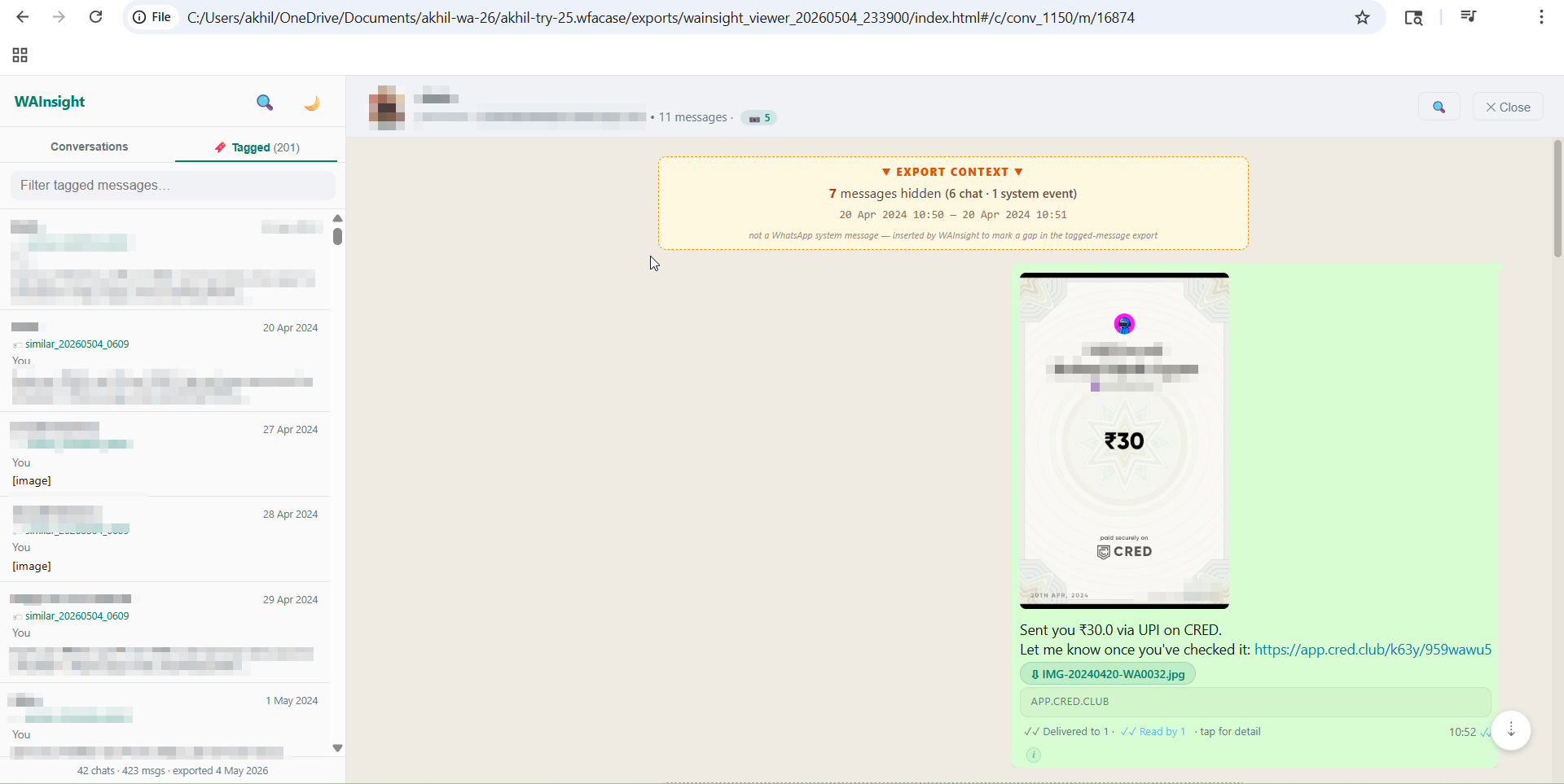Open the Google Lens search icon

click(1413, 17)
